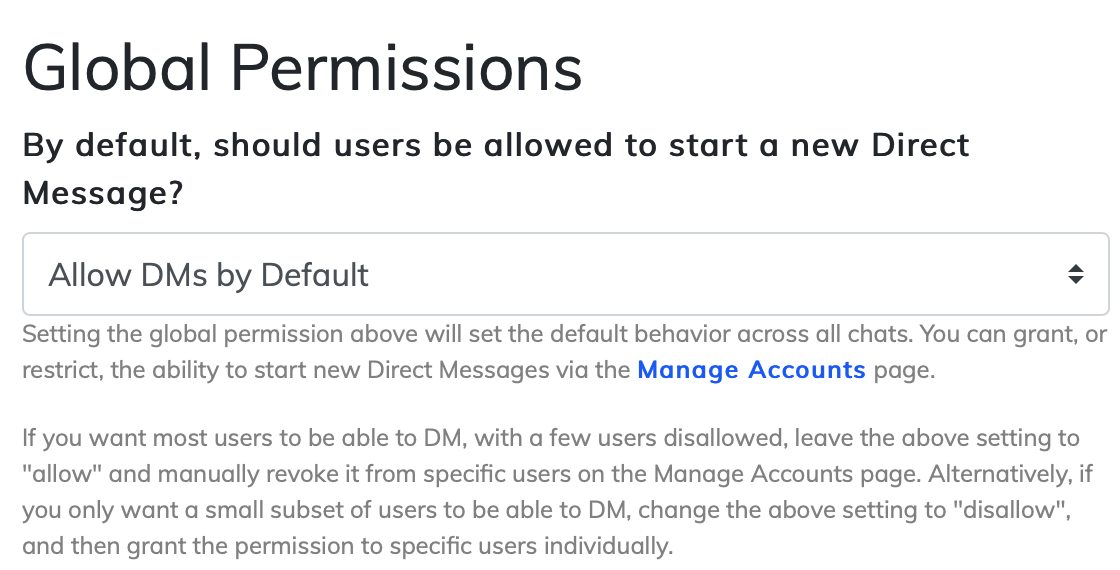Click the empty middle area of the select box
1120x570 pixels.
[x=700, y=274]
